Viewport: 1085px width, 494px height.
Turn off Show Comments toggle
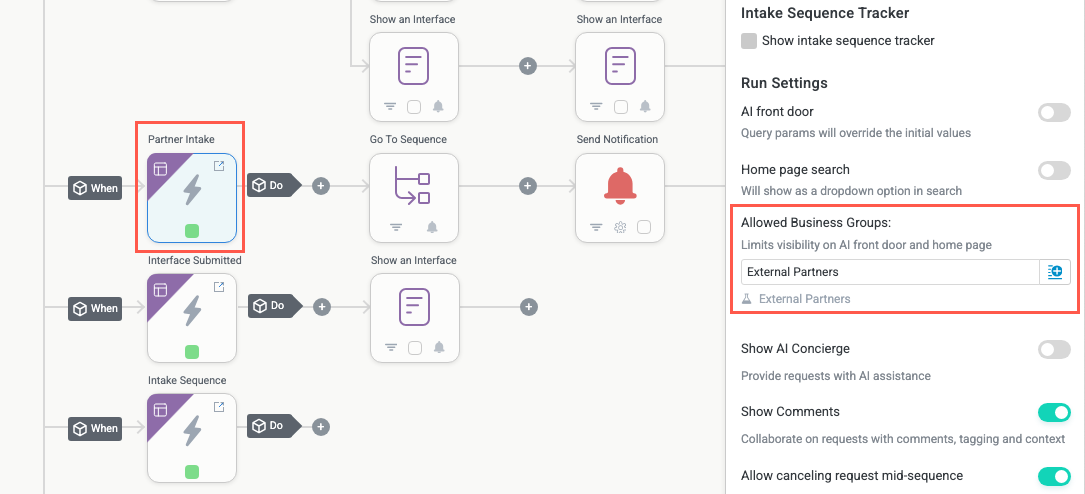click(x=1054, y=412)
